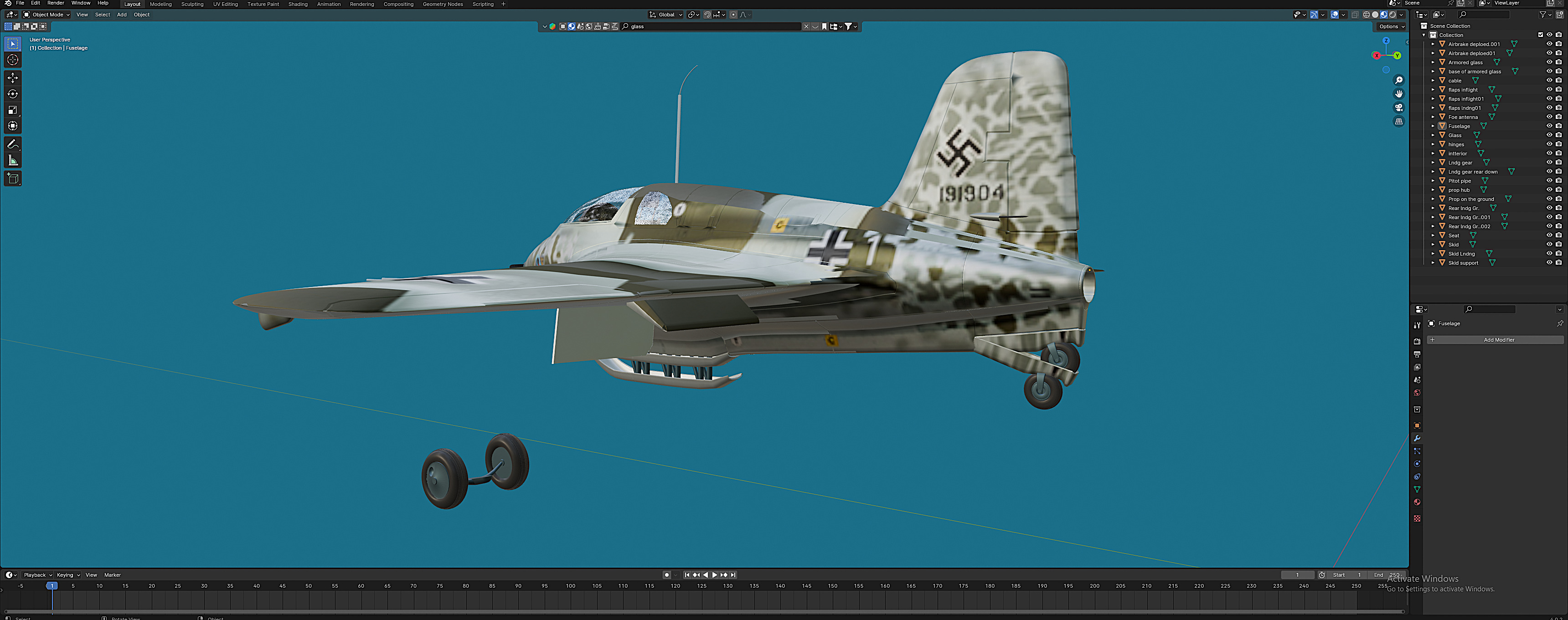
Task: Select the Measure ruler tool
Action: coord(13,160)
